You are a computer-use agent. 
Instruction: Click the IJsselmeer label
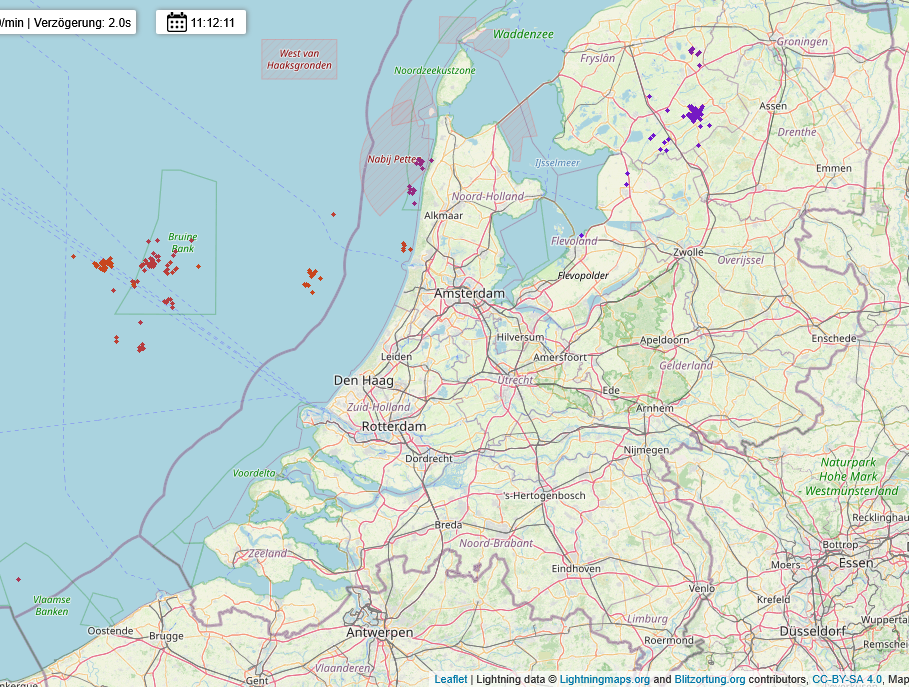[x=557, y=163]
